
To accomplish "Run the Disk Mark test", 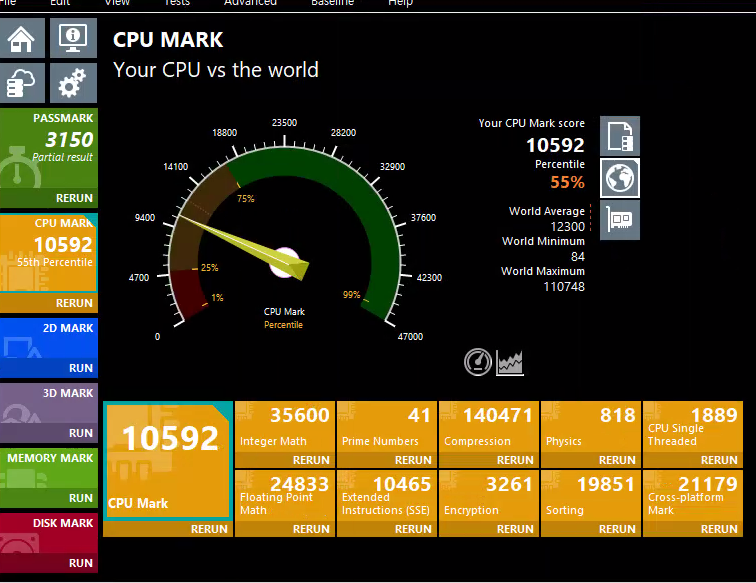I will click(81, 563).
